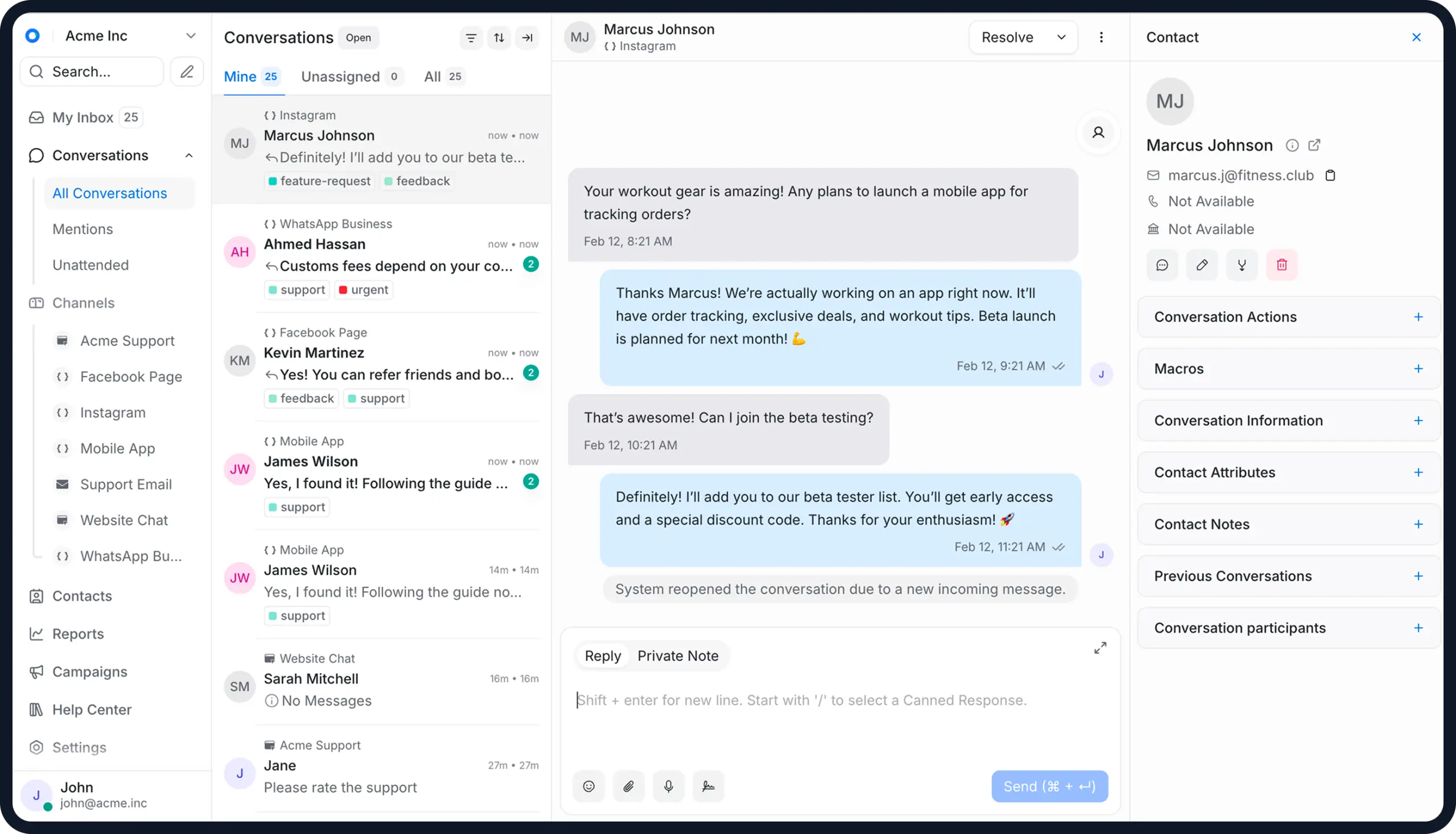The width and height of the screenshot is (1456, 834).
Task: Attach a file to the reply
Action: click(x=628, y=786)
